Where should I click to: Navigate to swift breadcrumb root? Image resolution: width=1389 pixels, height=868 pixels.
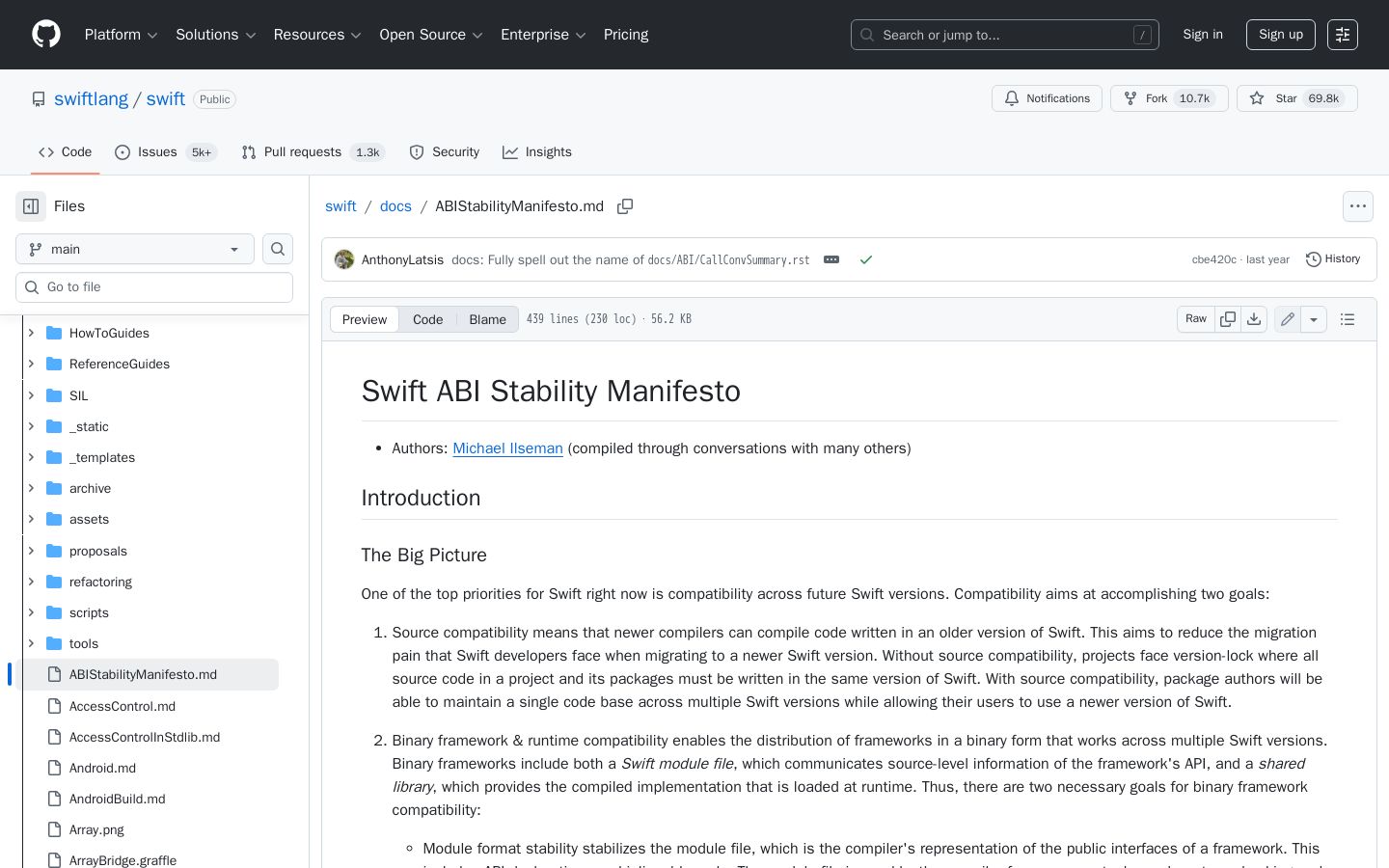coord(340,206)
